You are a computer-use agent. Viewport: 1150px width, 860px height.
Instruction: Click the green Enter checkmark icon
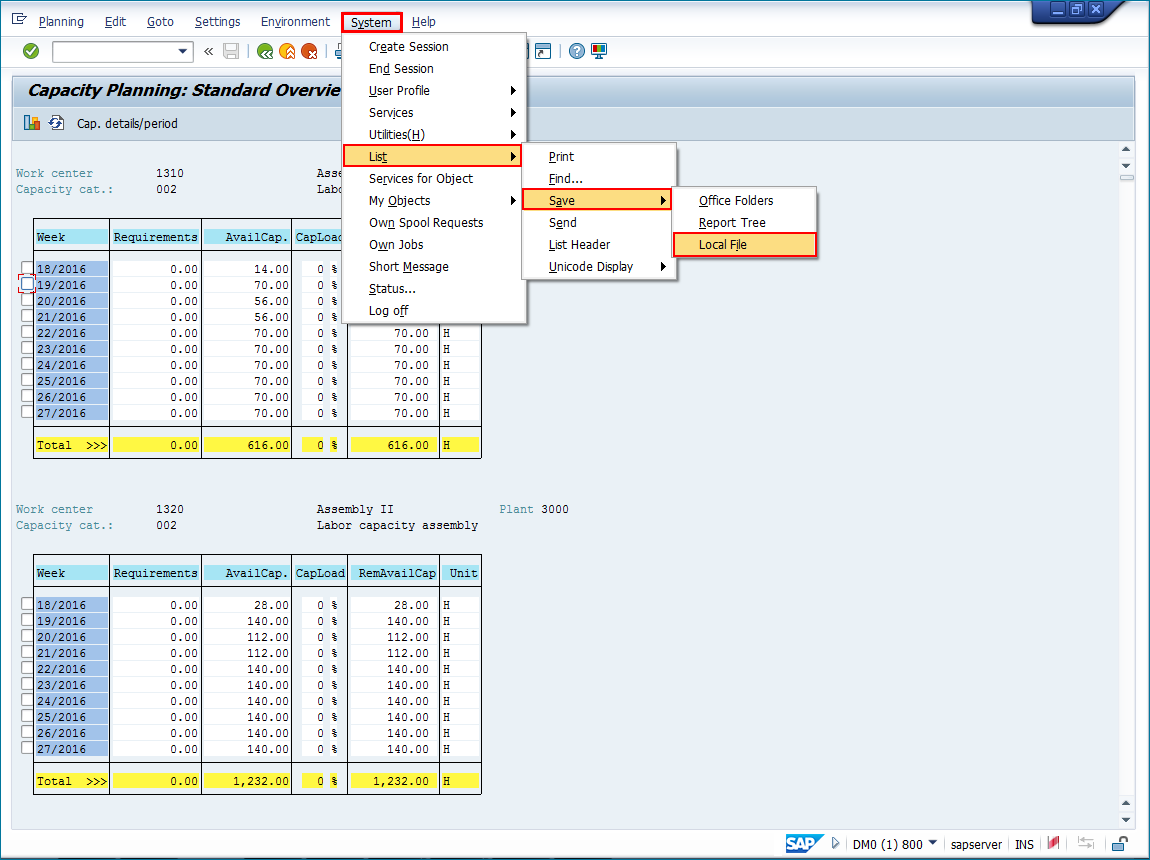31,51
